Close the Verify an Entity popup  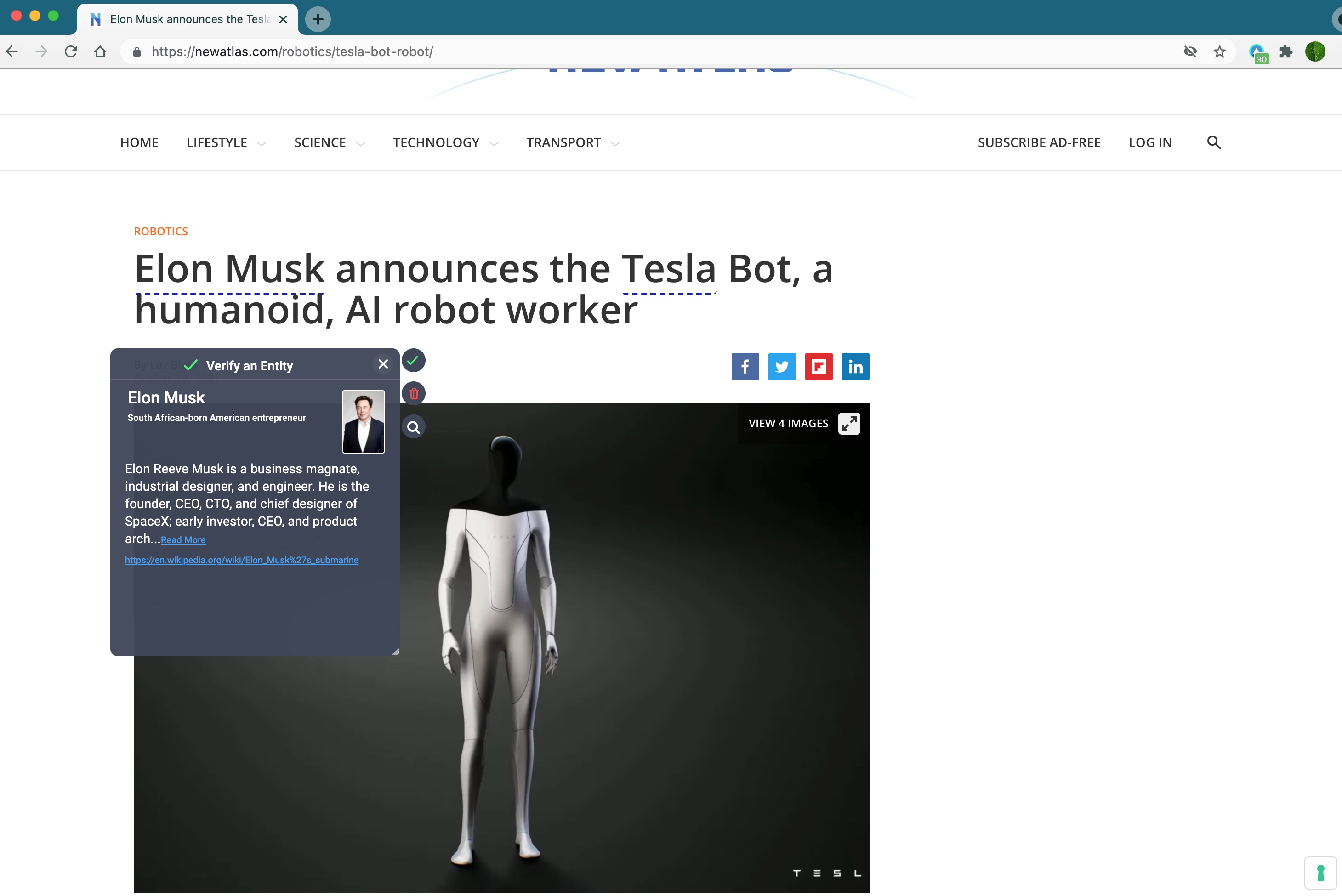(383, 364)
